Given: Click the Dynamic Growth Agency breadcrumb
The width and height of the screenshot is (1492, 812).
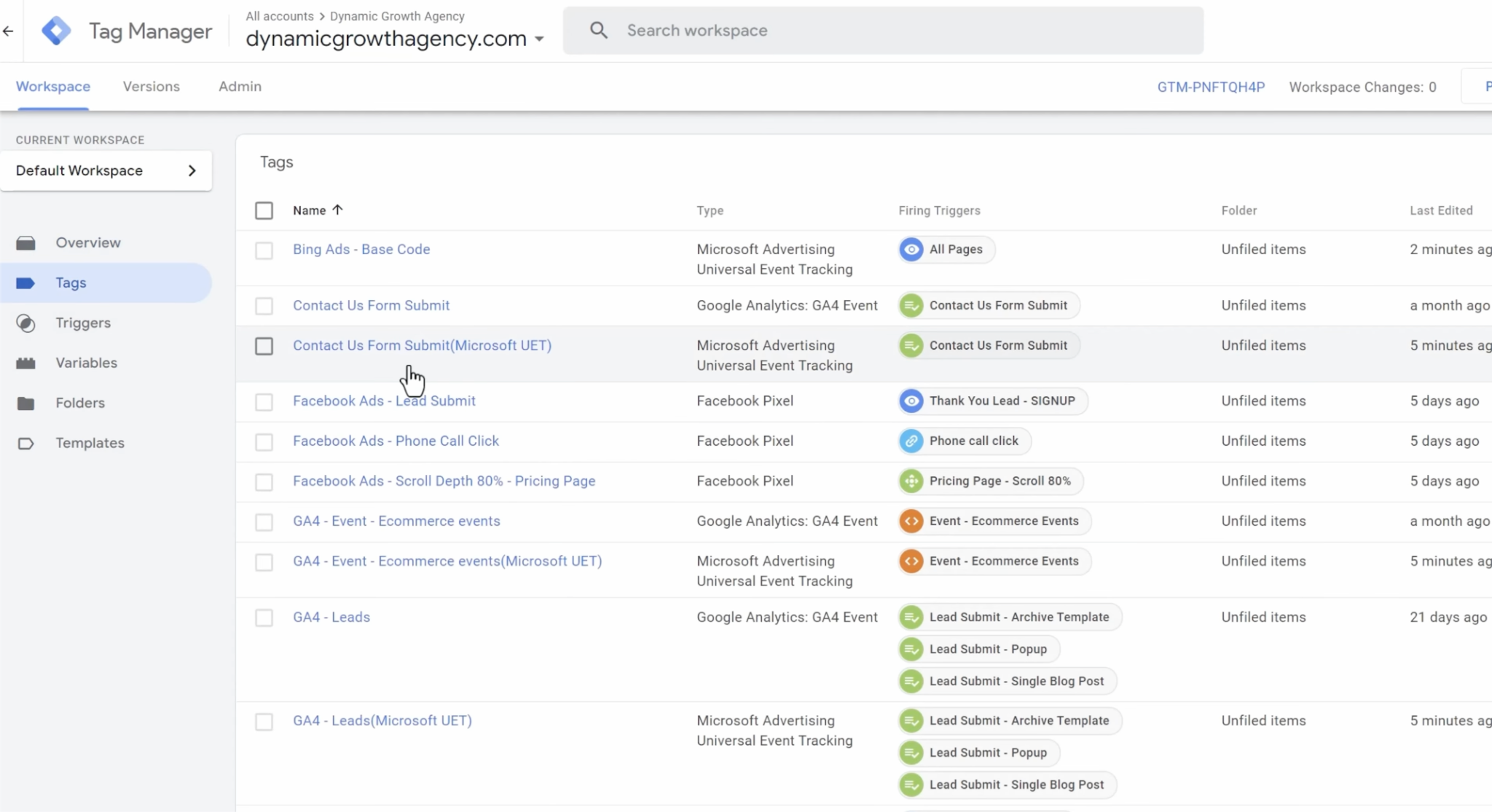Looking at the screenshot, I should [397, 16].
